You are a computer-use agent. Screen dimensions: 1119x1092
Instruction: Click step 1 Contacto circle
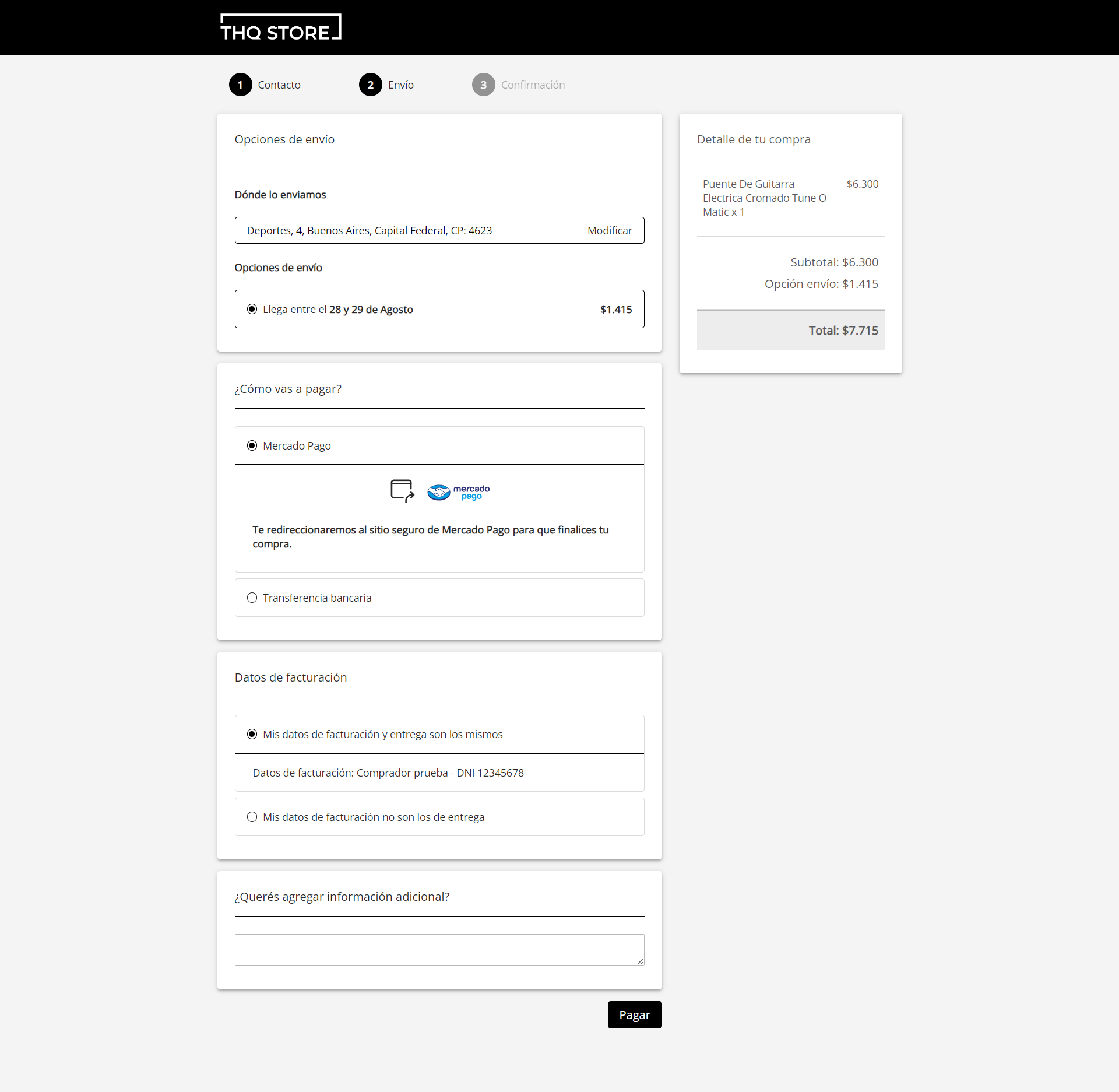click(x=240, y=85)
